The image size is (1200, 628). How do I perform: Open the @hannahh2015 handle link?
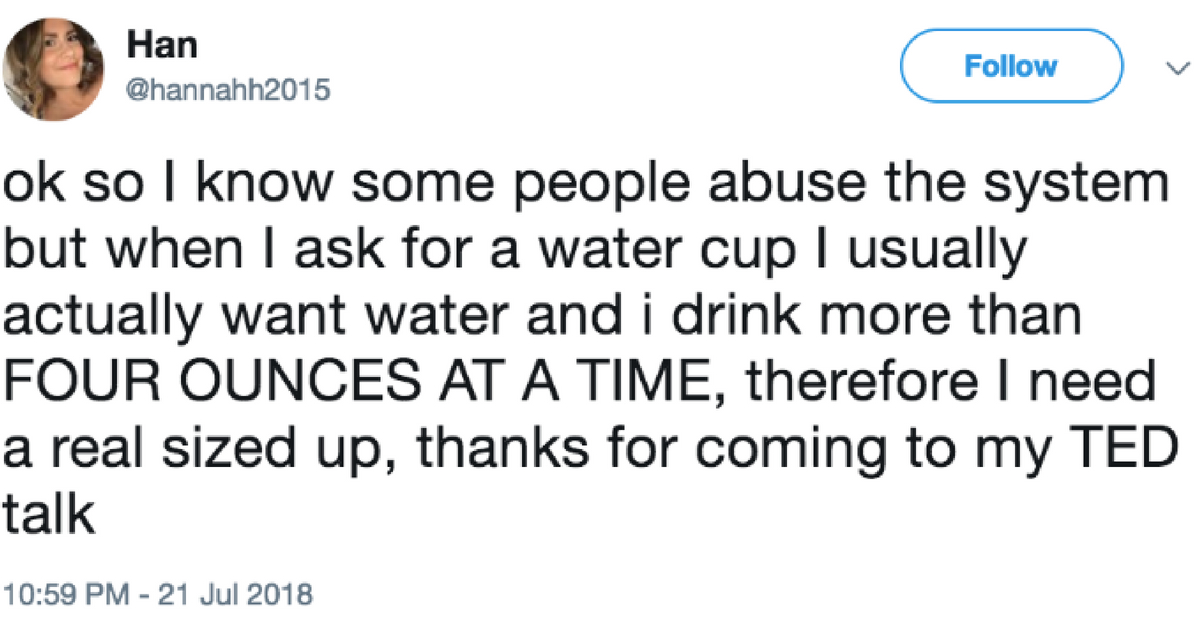(228, 90)
